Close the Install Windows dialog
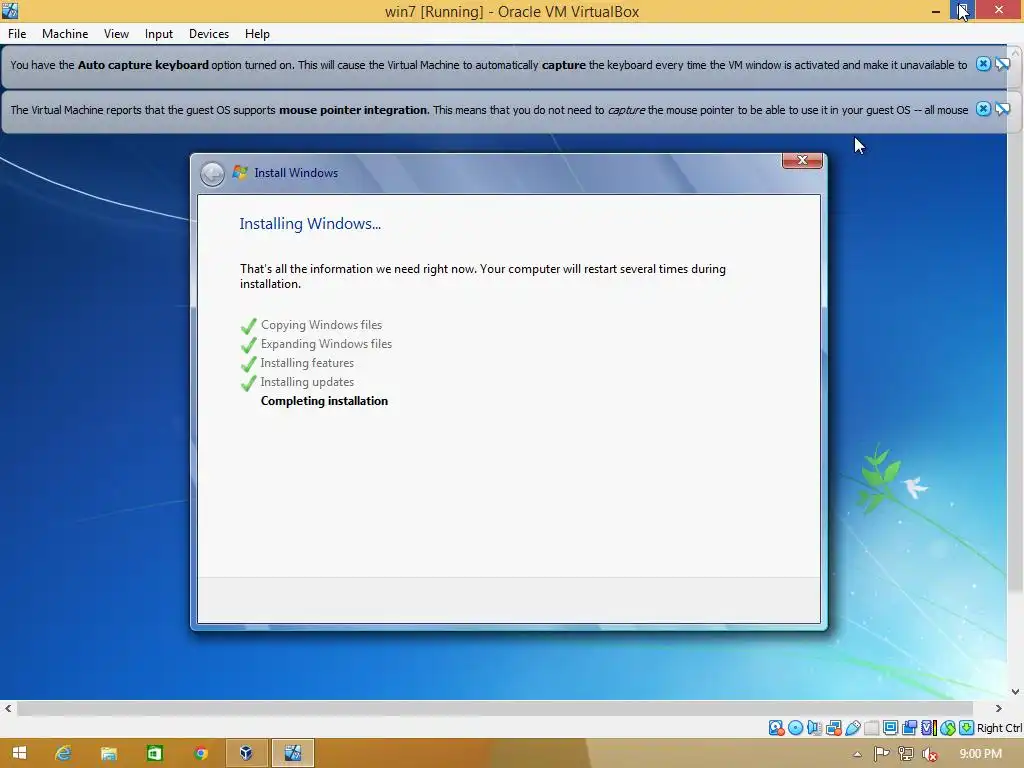 pos(802,160)
